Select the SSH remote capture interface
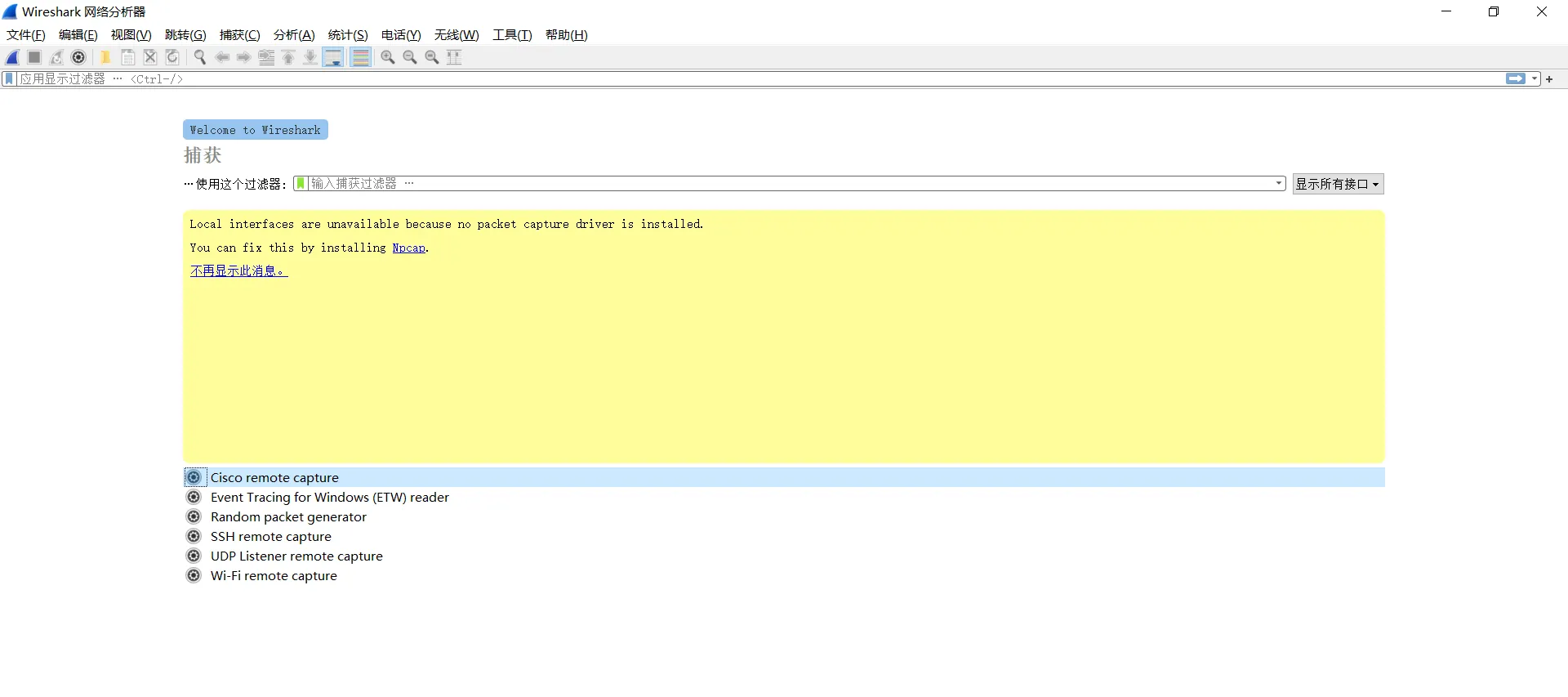The width and height of the screenshot is (1568, 697). [x=784, y=536]
